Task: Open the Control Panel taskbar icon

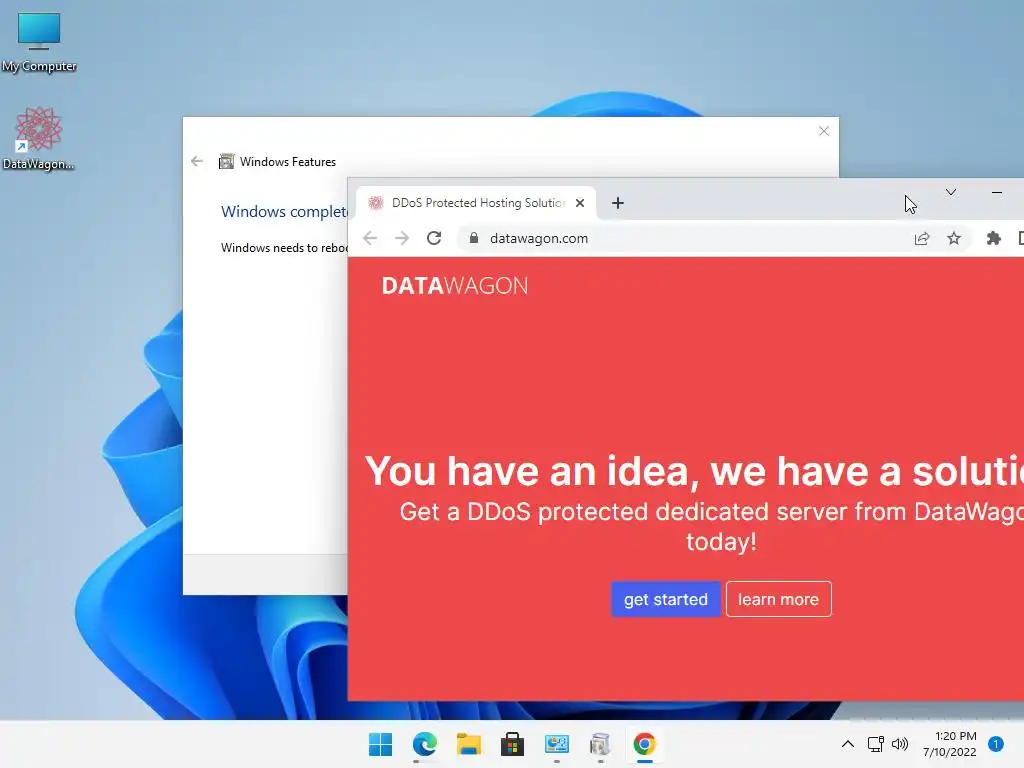Action: click(x=556, y=744)
